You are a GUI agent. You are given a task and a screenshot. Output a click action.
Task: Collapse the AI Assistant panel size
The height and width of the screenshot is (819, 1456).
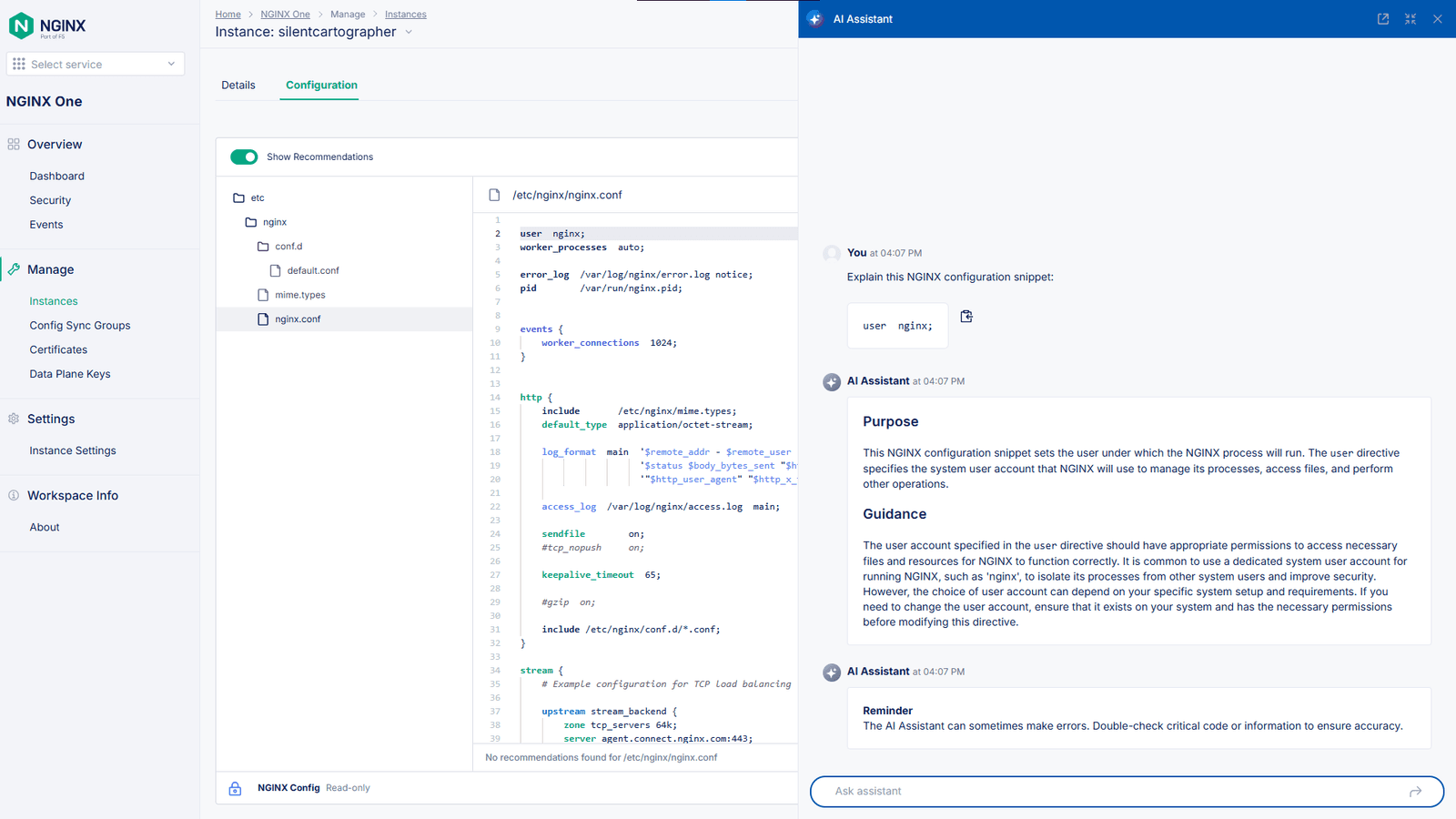1410,18
